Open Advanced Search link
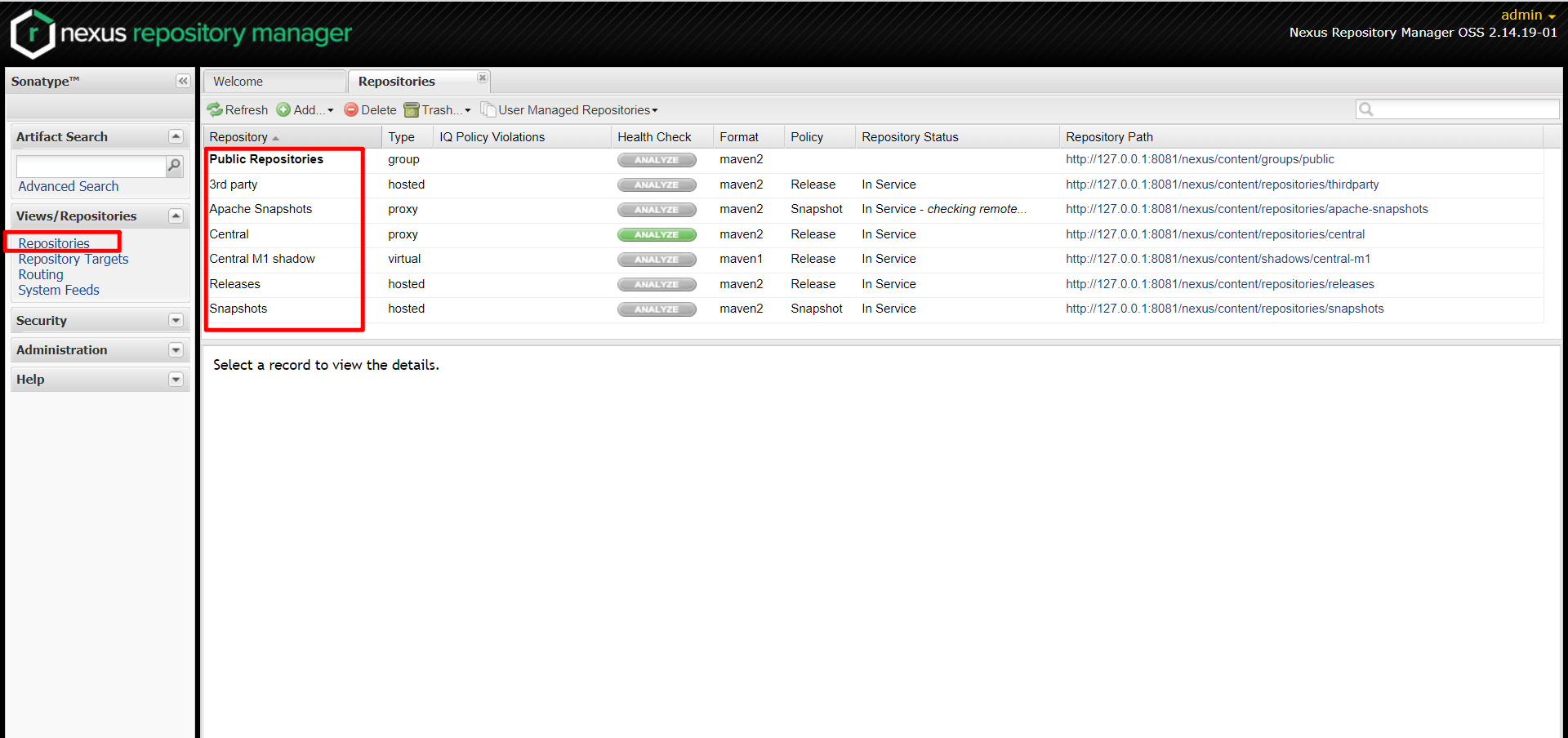1568x738 pixels. [69, 186]
